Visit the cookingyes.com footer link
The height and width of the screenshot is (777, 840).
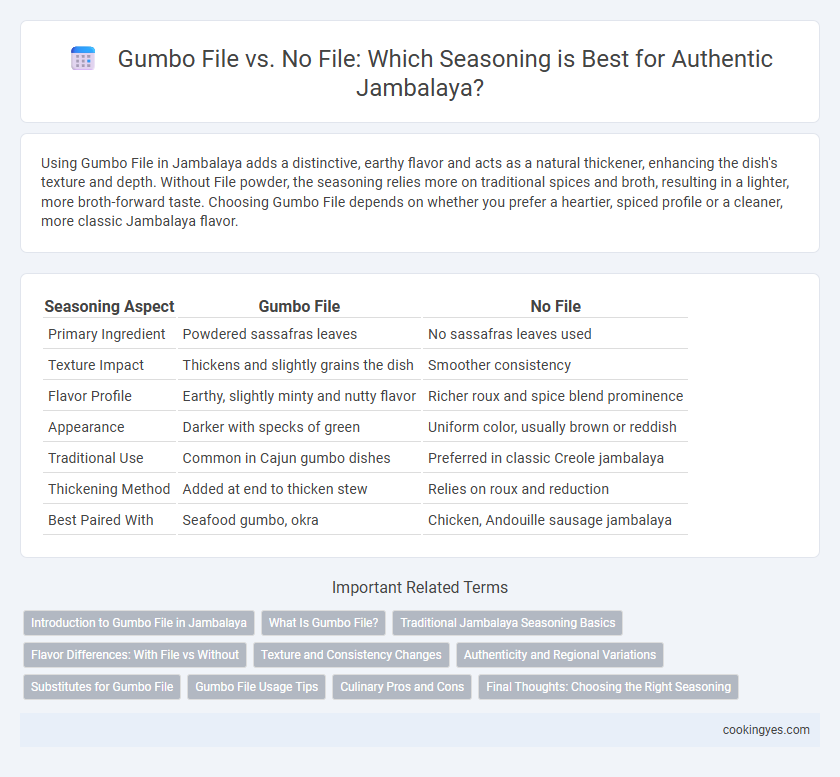[x=766, y=730]
